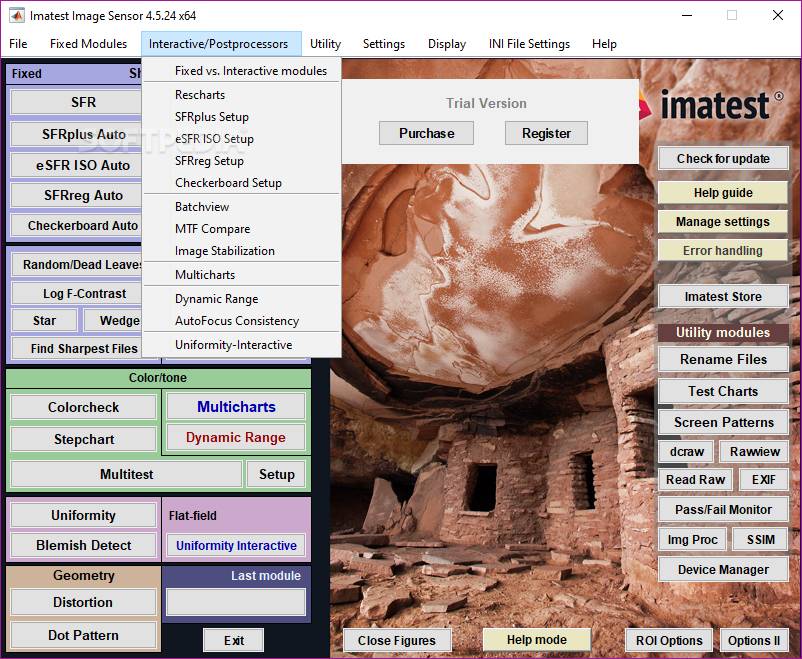
Task: Select SFRplus Setup menu entry
Action: (241, 117)
